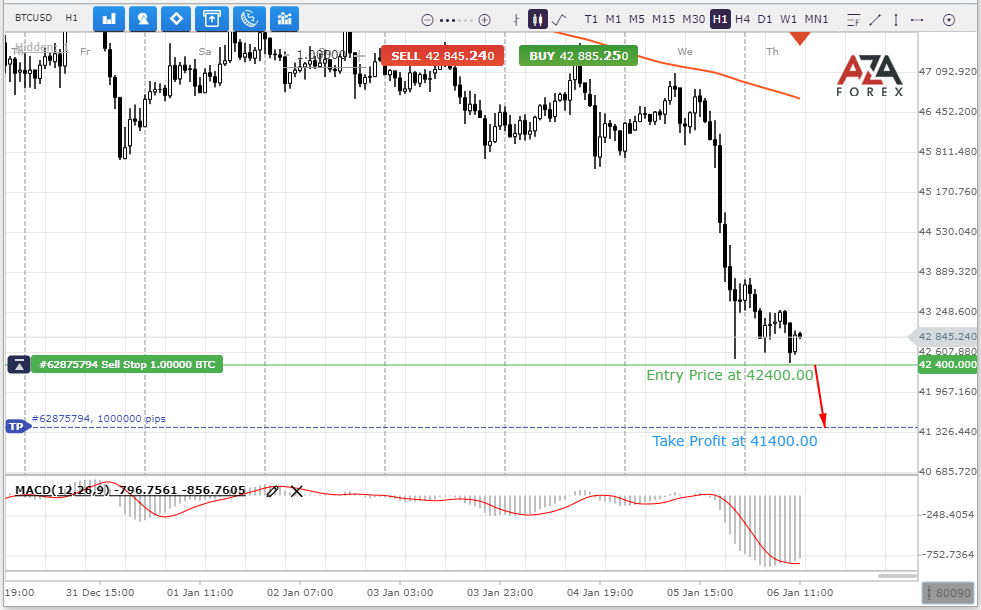The height and width of the screenshot is (610, 981).
Task: Select M5 timeframe
Action: click(636, 19)
